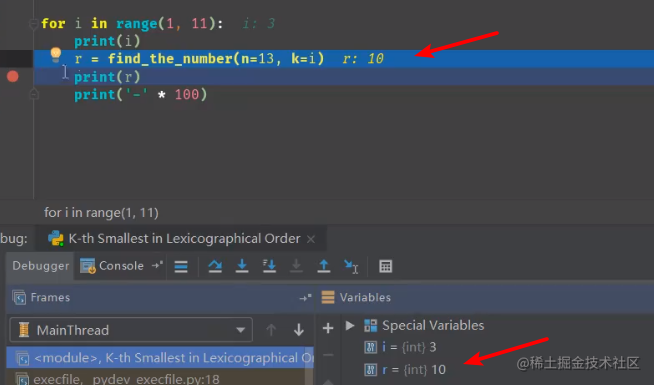
Task: Select previous frame with the up arrow
Action: (271, 330)
